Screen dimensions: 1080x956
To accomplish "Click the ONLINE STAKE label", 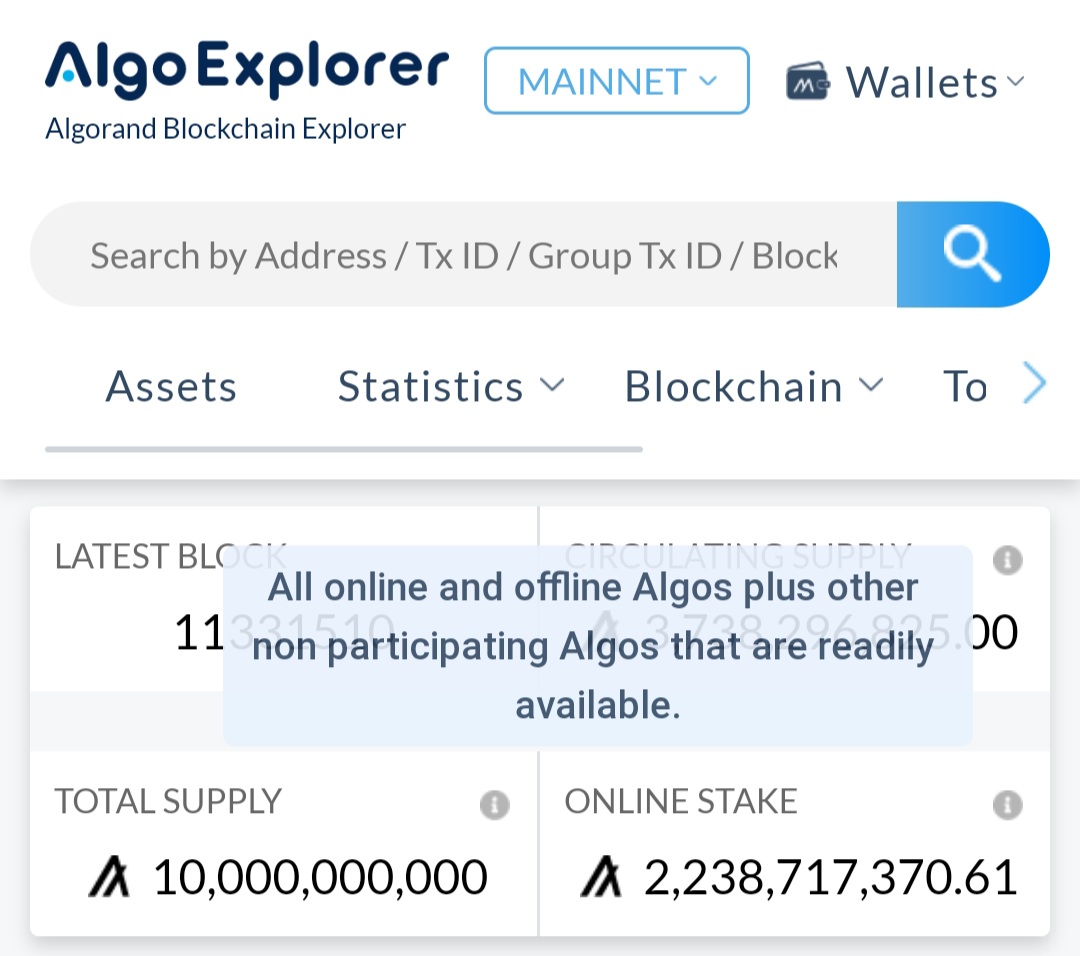I will point(681,801).
